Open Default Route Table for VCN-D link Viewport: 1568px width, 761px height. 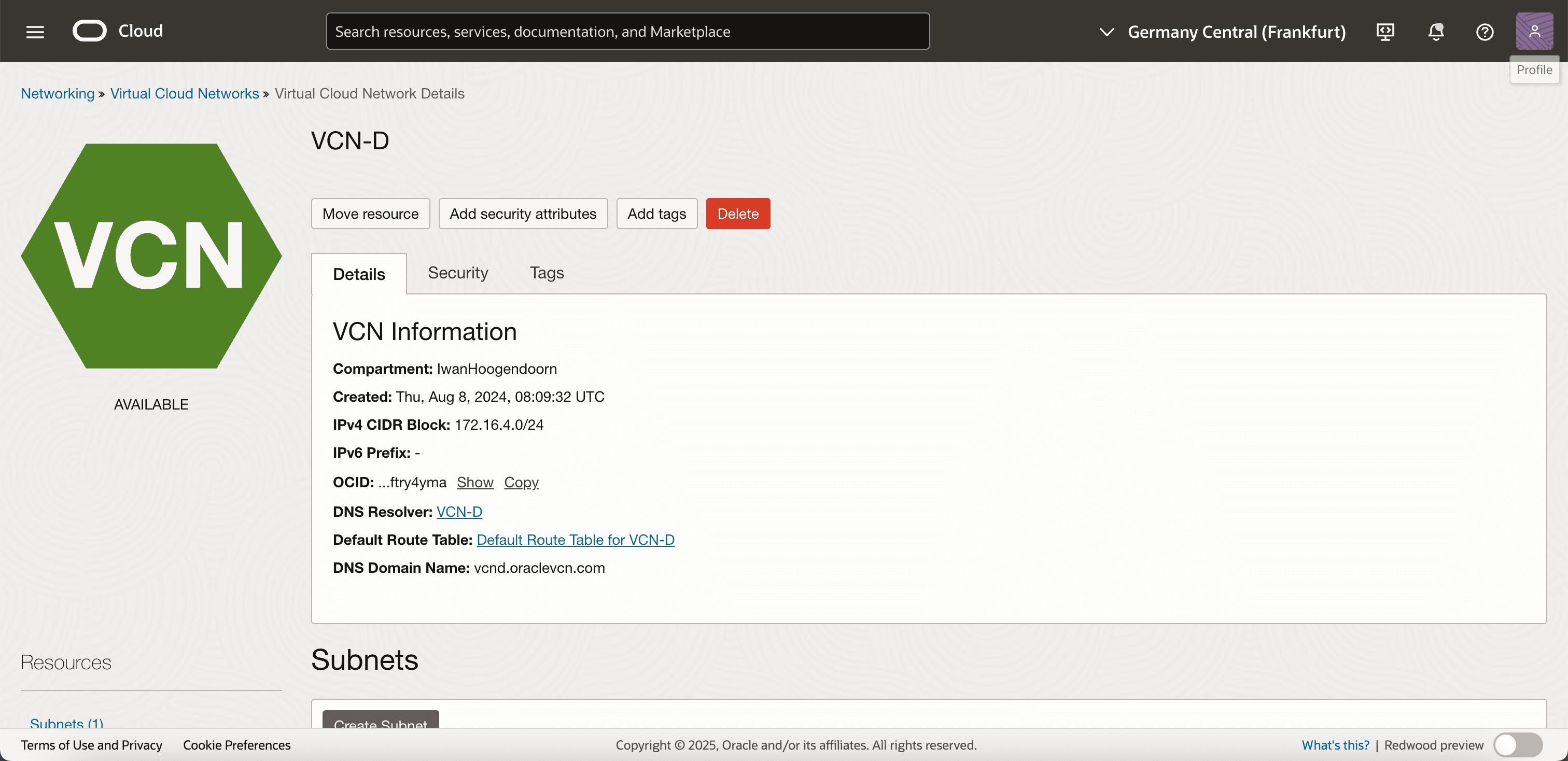click(x=575, y=540)
